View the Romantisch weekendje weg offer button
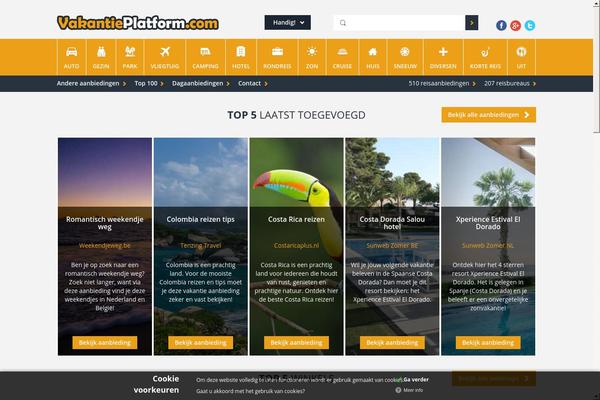 tap(104, 343)
